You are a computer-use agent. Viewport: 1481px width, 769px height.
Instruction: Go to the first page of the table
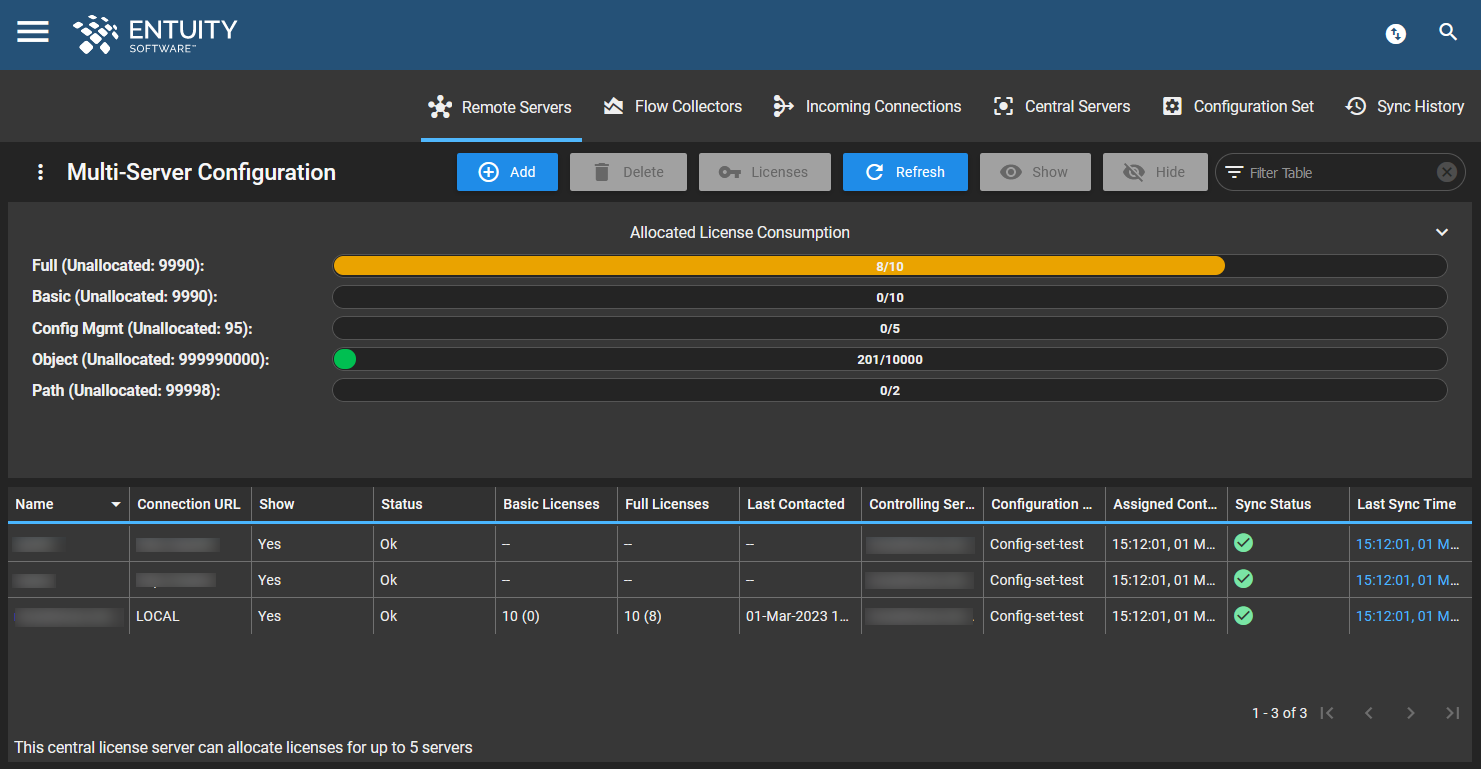coord(1327,713)
